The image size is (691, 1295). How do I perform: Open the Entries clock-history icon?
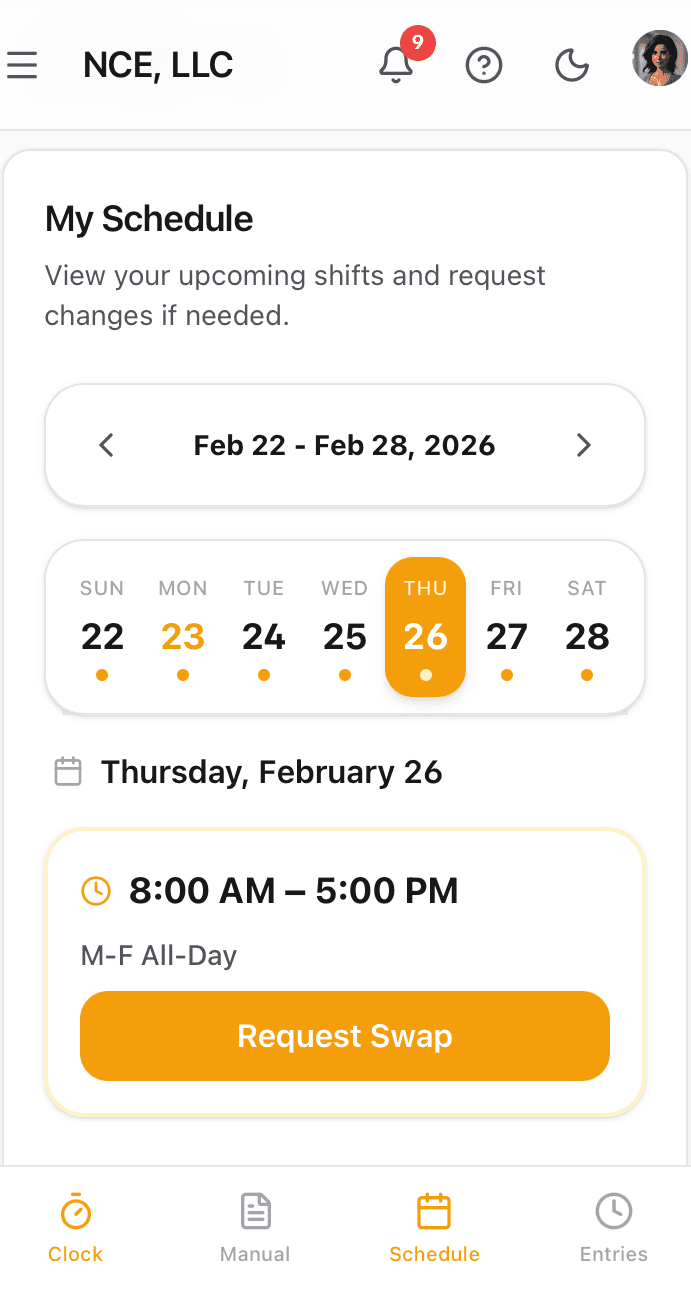614,1209
